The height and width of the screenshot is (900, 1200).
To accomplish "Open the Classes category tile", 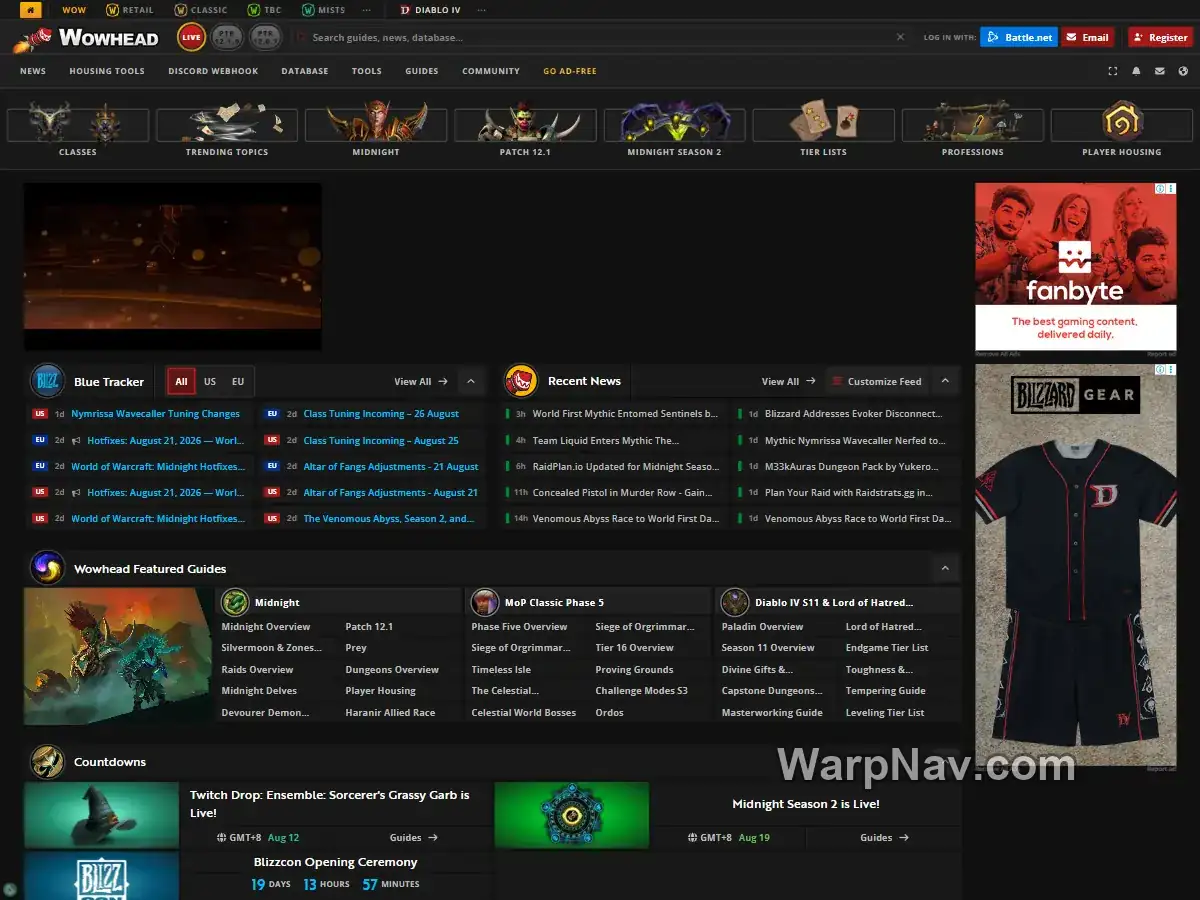I will click(x=78, y=129).
